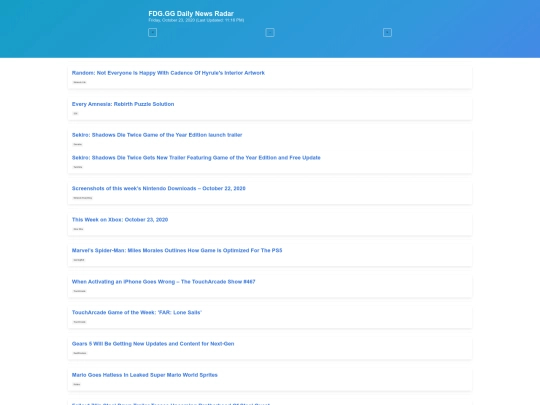The image size is (540, 405).
Task: Open the FDG.GG Daily News Radar title
Action: click(x=191, y=13)
